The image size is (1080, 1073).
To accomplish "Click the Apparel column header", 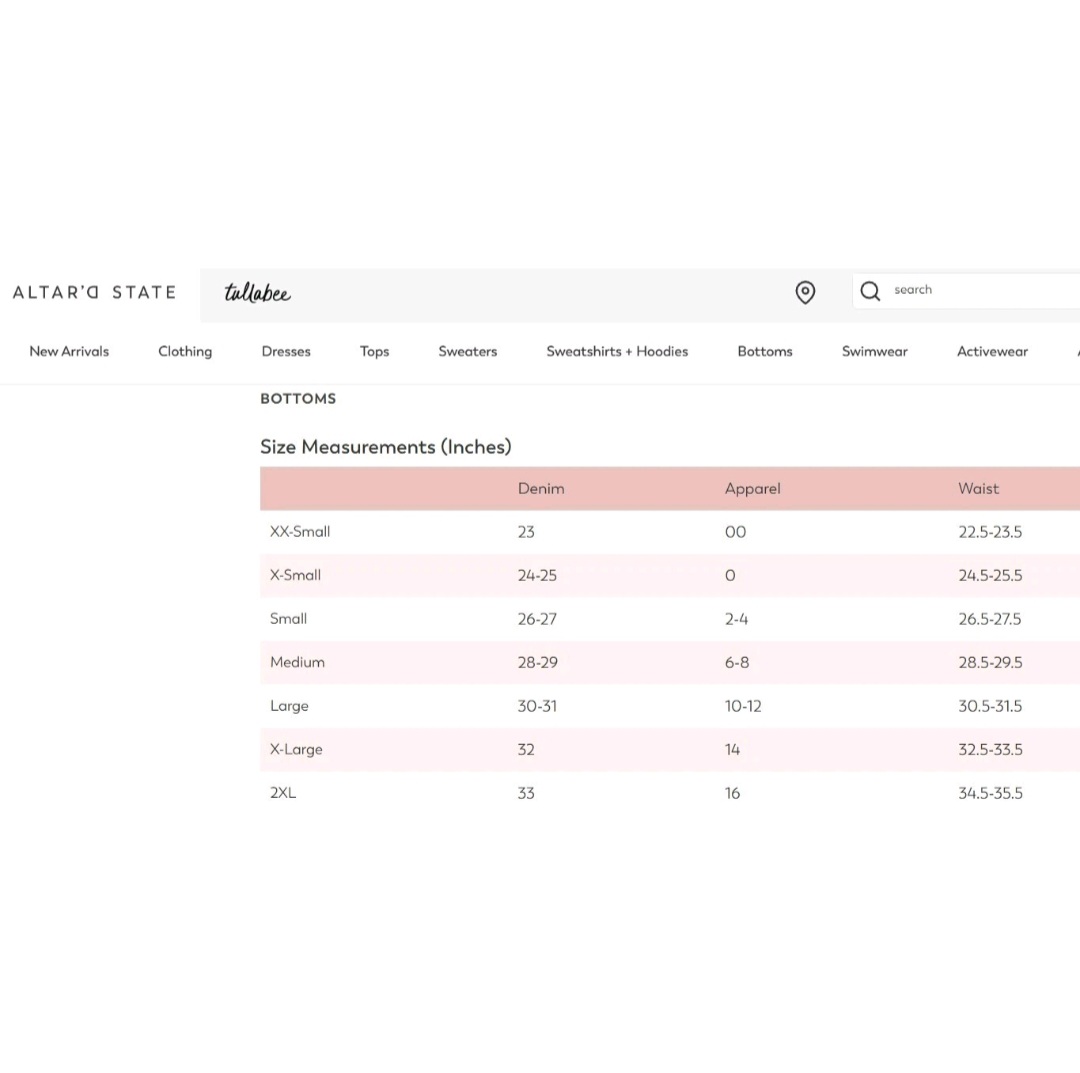I will [x=752, y=489].
